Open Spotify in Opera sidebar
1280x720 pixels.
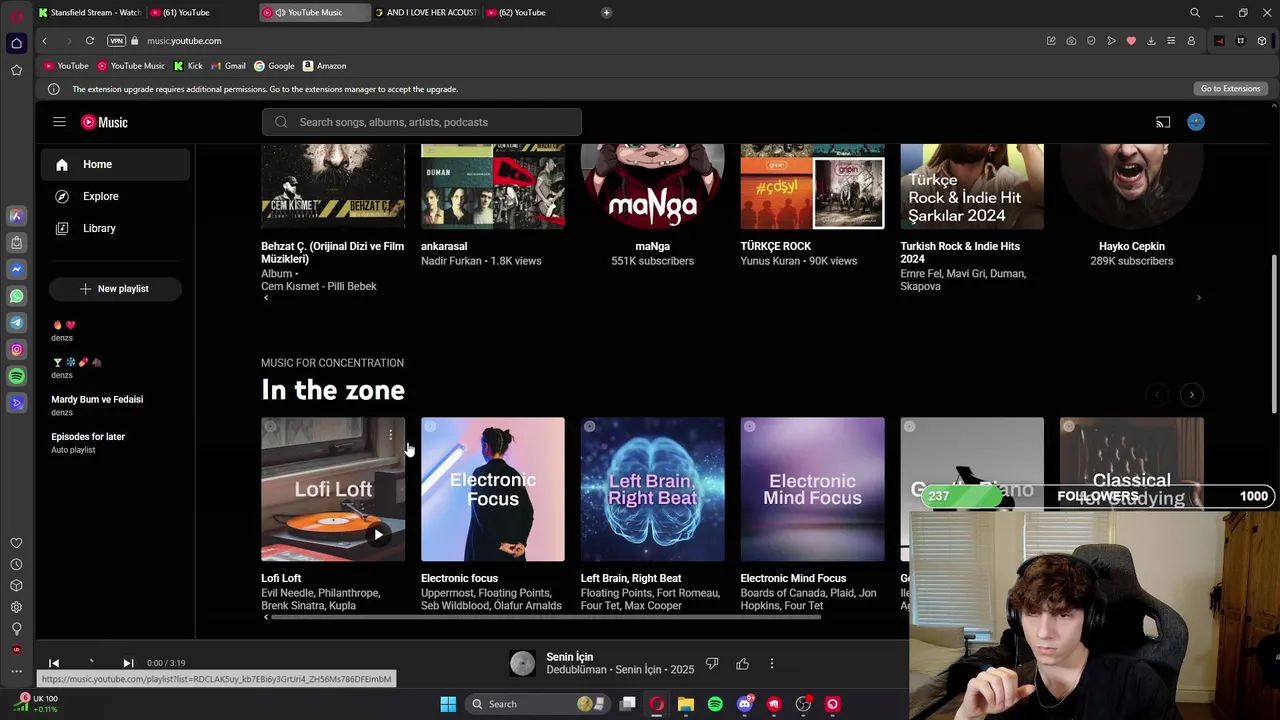(16, 376)
